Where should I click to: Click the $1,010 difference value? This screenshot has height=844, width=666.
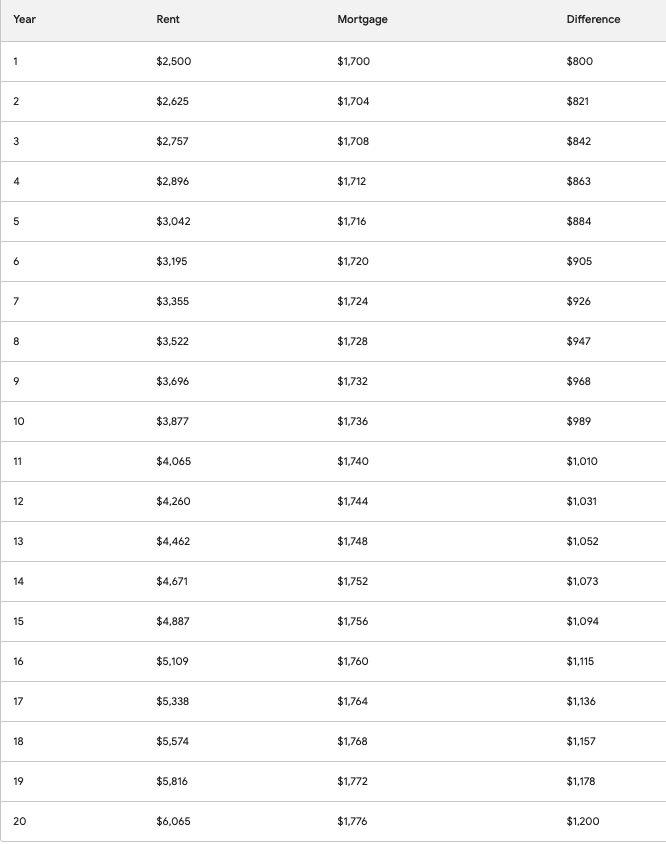click(x=581, y=462)
